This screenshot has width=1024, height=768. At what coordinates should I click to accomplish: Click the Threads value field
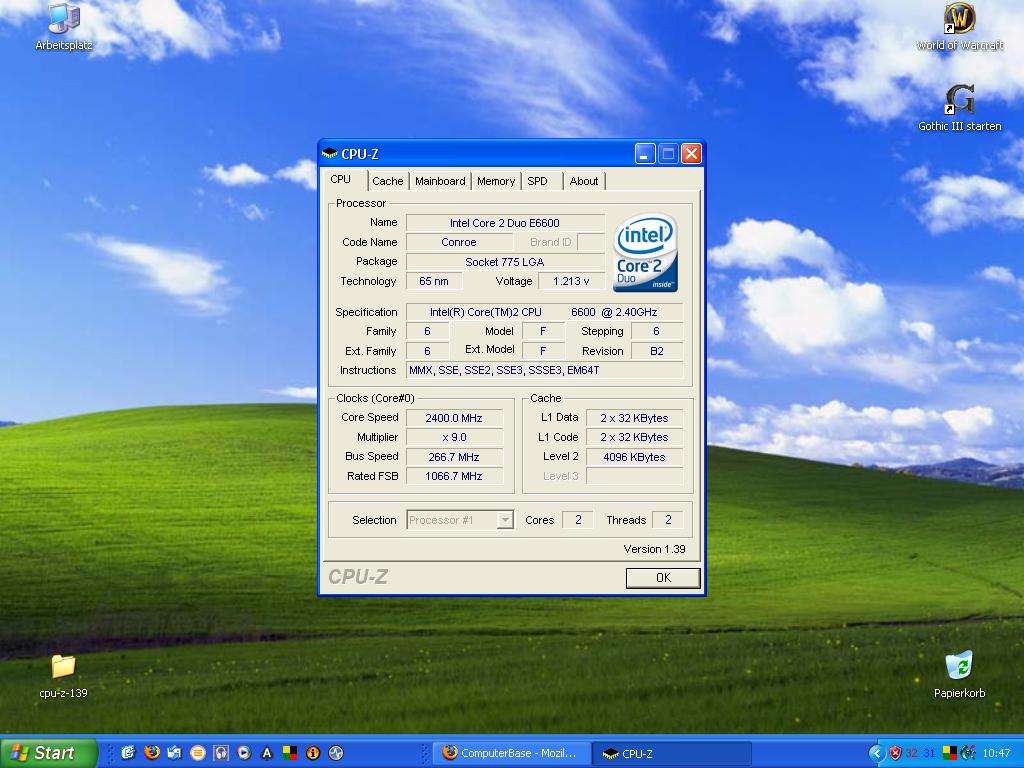[x=667, y=520]
